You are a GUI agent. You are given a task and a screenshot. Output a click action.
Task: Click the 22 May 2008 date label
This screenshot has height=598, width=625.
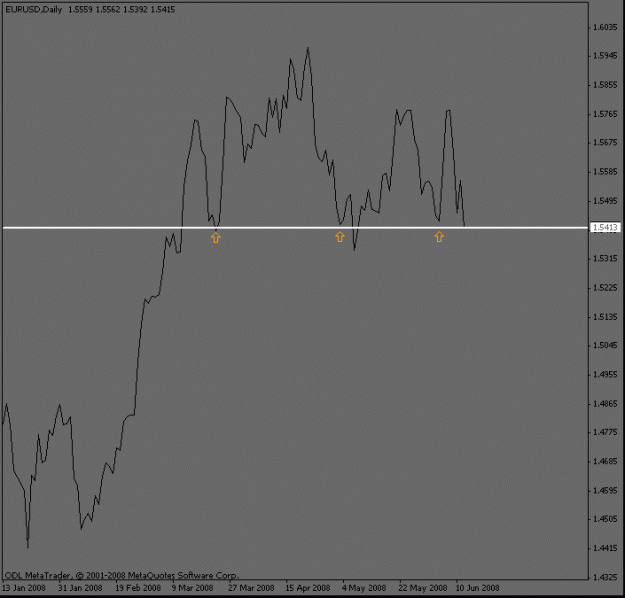point(423,588)
